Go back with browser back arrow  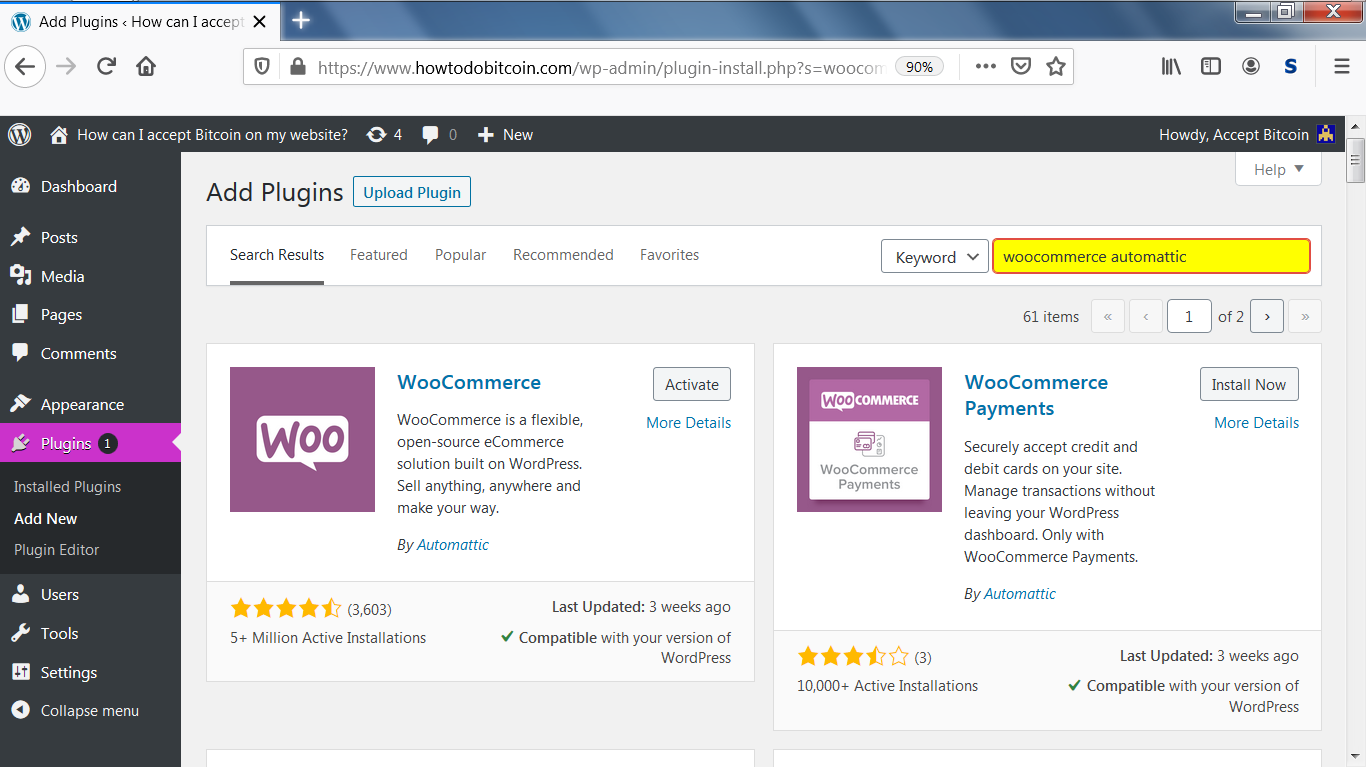25,67
